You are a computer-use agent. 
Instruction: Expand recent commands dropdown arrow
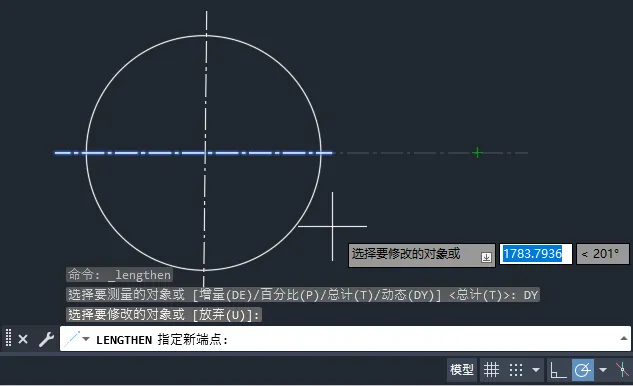click(x=86, y=339)
